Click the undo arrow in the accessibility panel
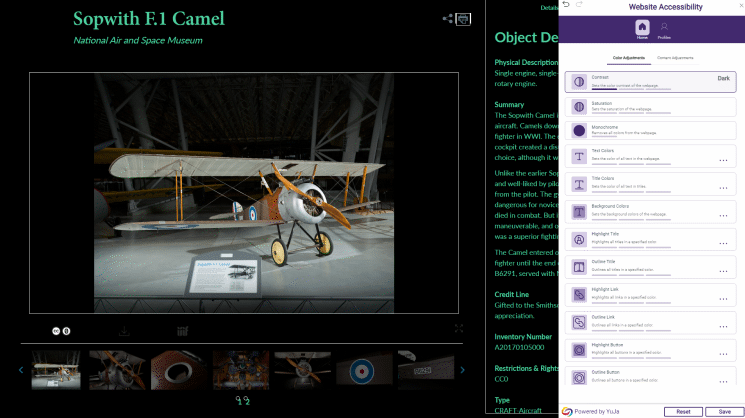The height and width of the screenshot is (418, 745). pyautogui.click(x=565, y=4)
